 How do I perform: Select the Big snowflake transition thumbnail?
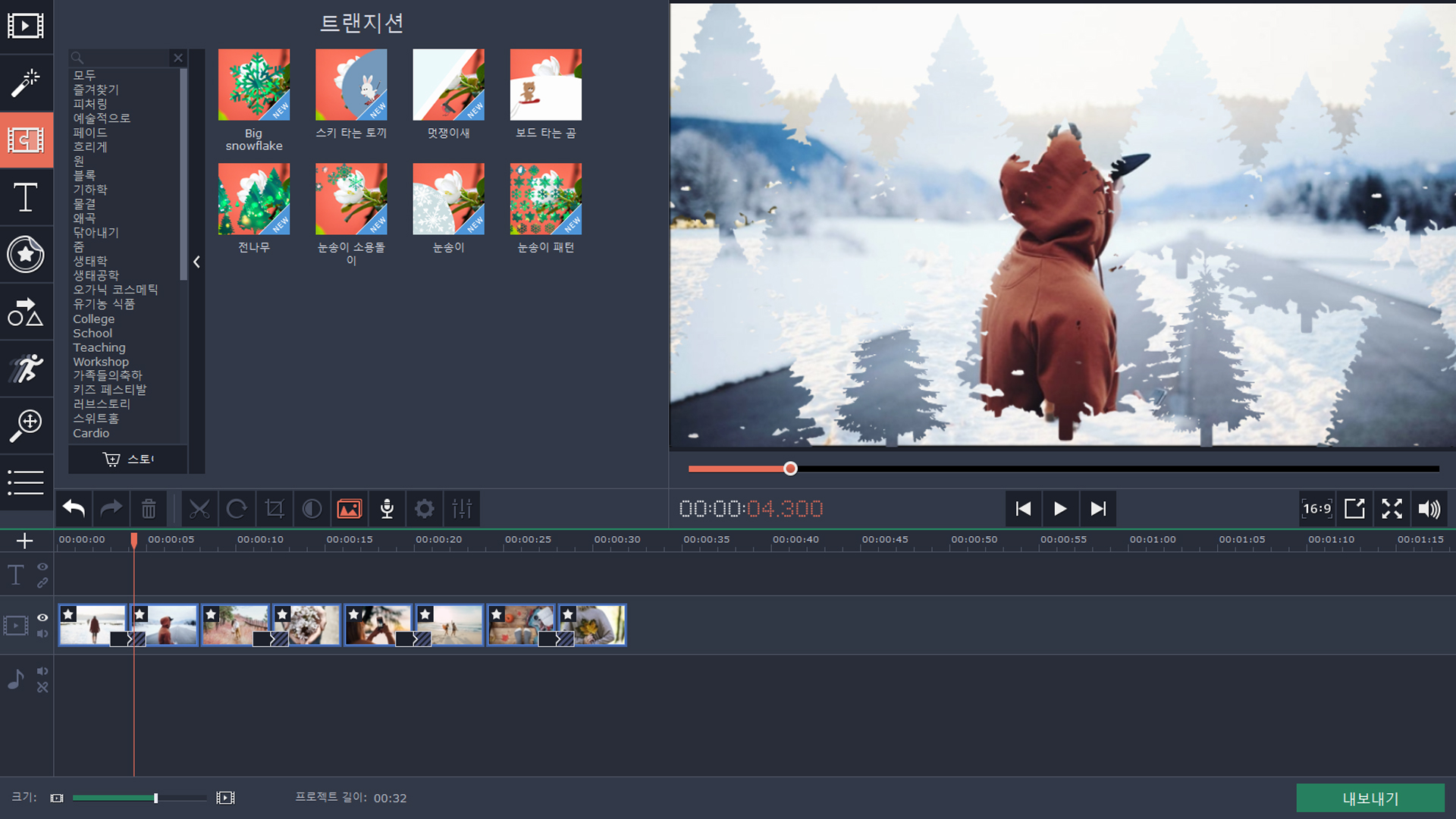click(253, 84)
